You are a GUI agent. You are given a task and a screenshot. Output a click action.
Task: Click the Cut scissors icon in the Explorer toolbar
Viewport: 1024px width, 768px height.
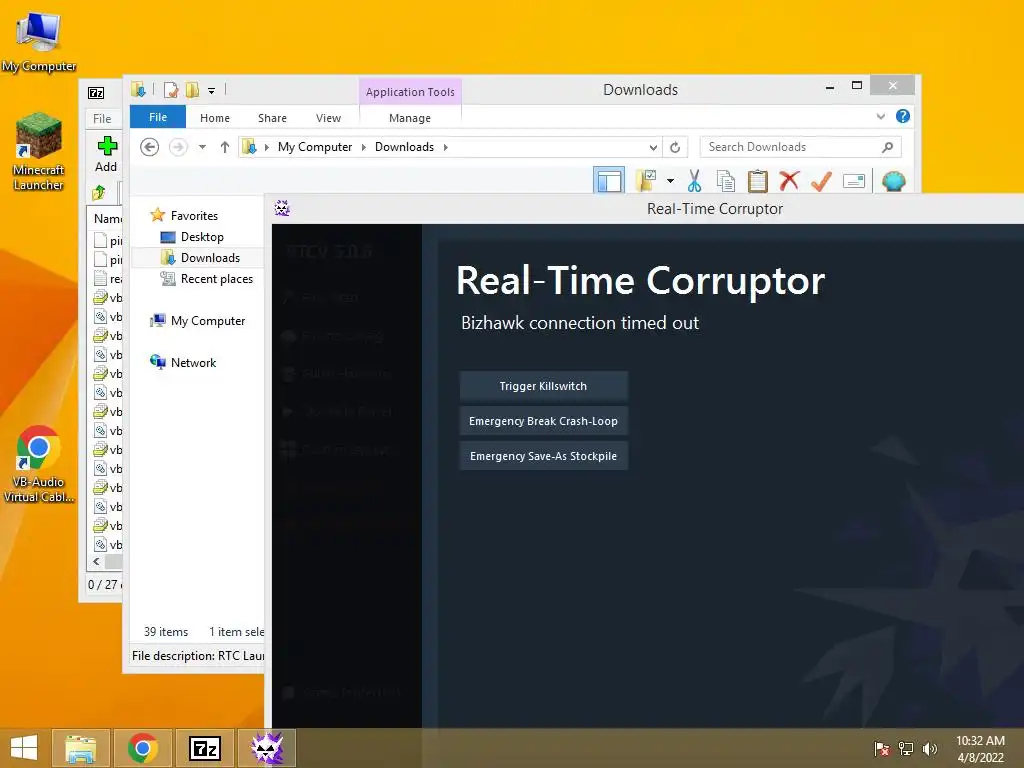click(x=694, y=181)
